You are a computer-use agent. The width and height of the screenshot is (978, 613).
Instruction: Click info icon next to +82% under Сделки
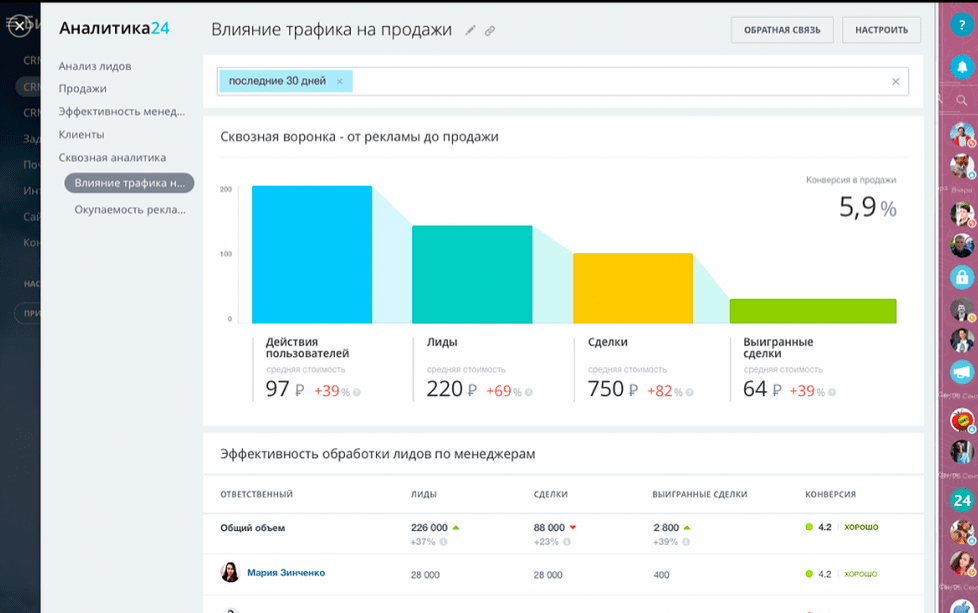pyautogui.click(x=689, y=392)
